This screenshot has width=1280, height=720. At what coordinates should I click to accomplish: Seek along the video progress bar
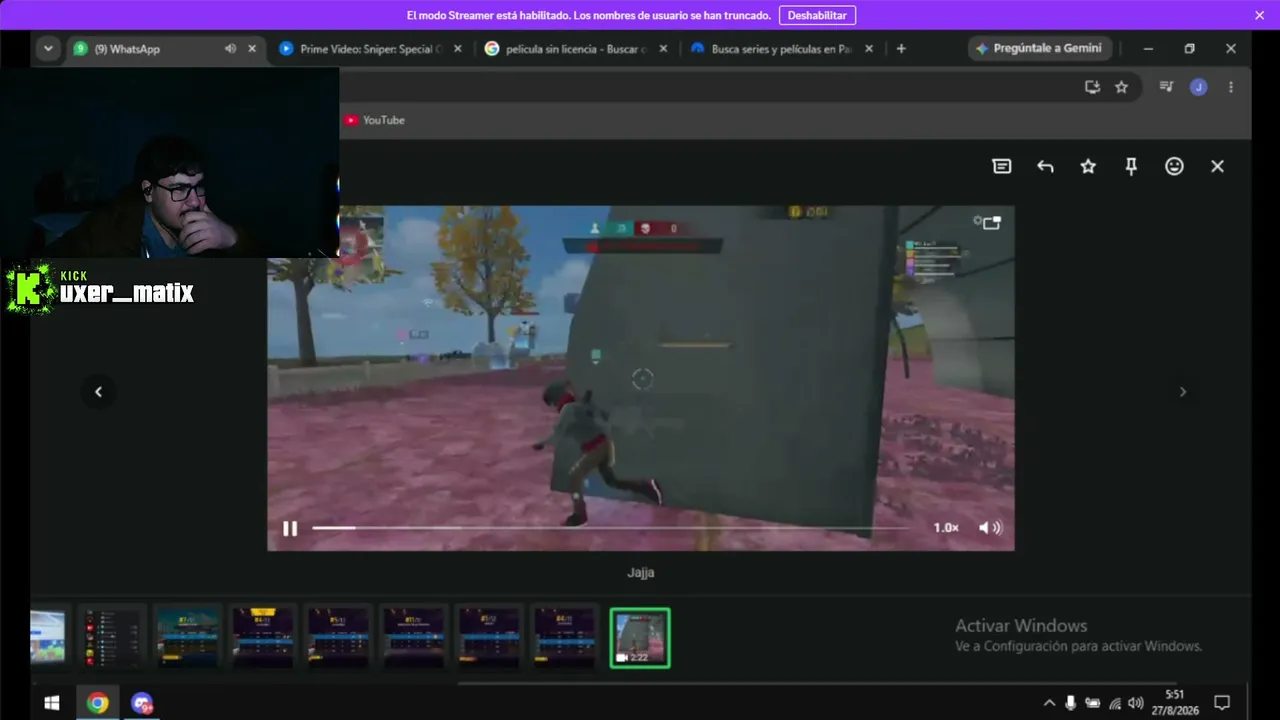click(610, 528)
